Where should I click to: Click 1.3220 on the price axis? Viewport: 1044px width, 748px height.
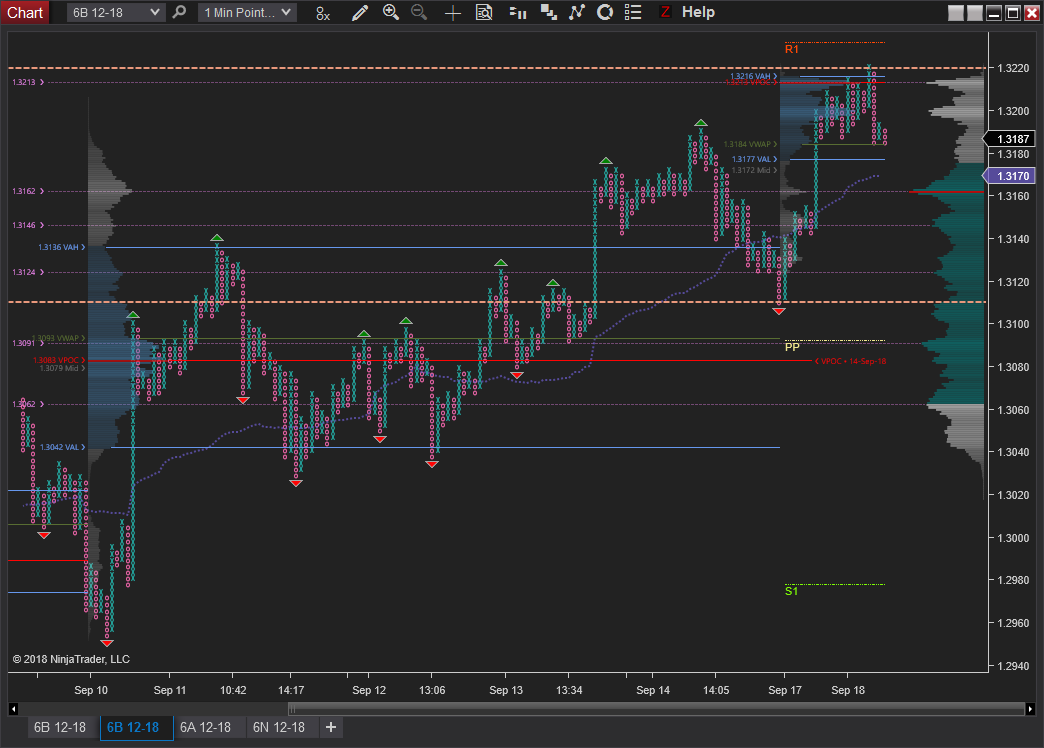(x=1013, y=68)
